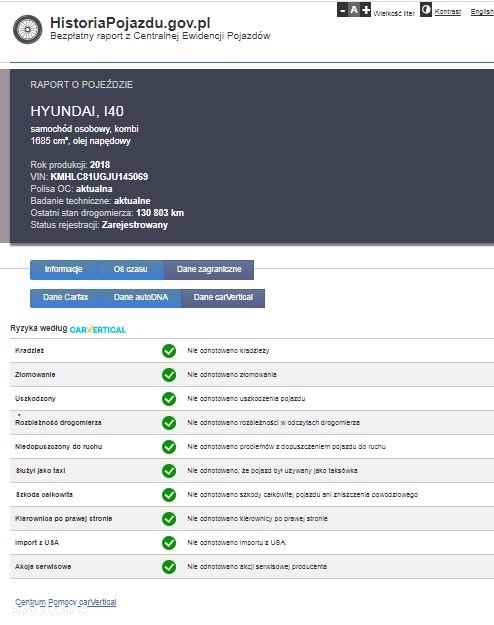Click green check for Niedopuszczony do ruchu

[x=169, y=447]
